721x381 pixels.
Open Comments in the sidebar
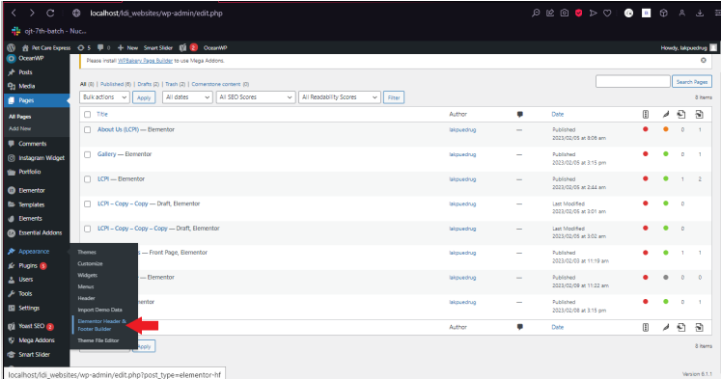point(32,144)
